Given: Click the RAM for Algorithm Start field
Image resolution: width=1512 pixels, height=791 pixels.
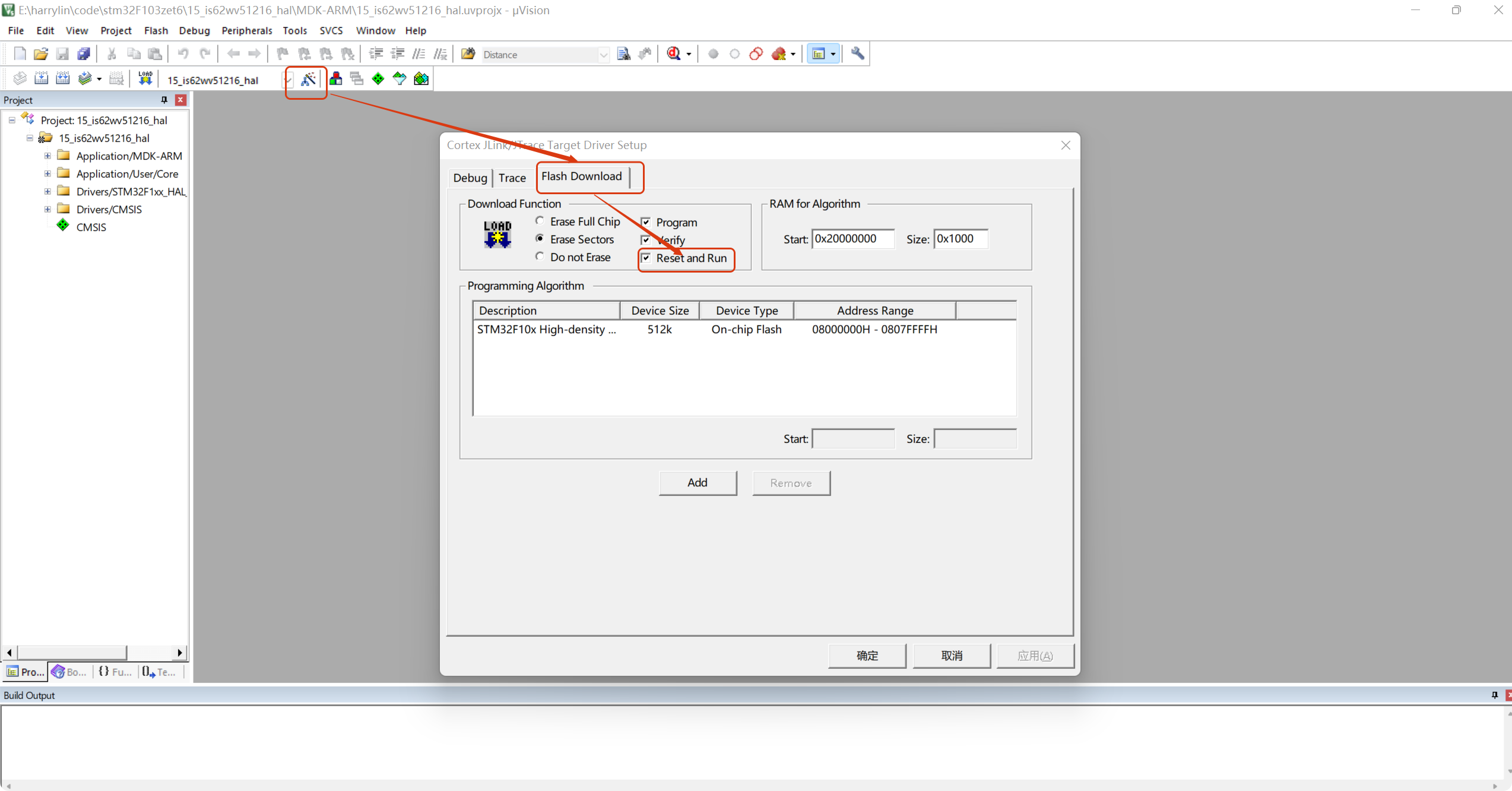Looking at the screenshot, I should click(x=853, y=239).
